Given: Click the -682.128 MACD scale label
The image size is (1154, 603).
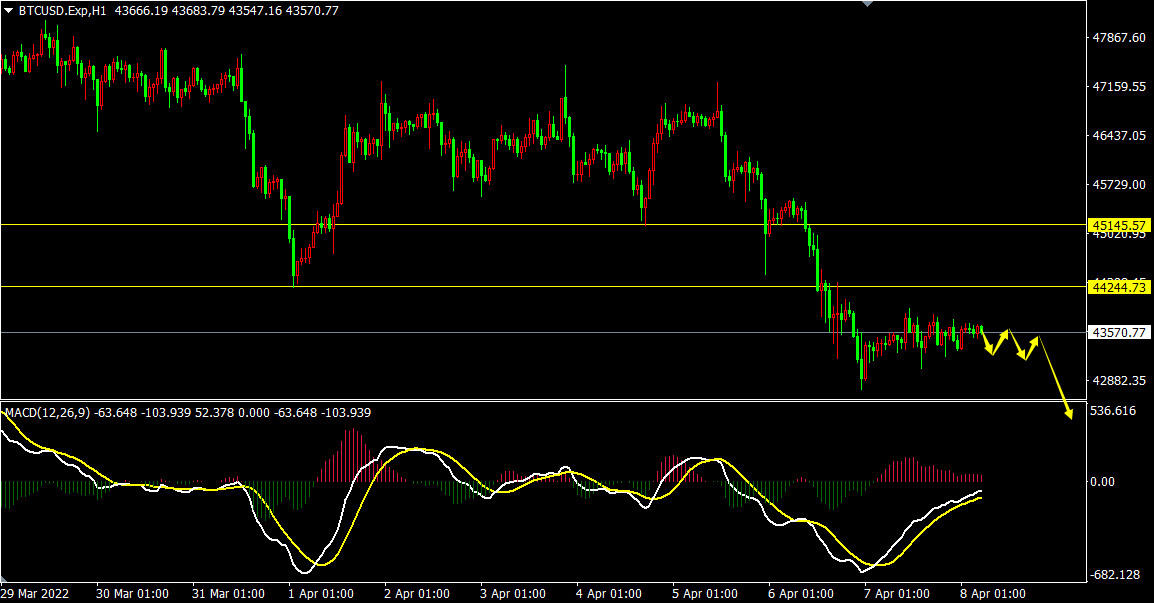Looking at the screenshot, I should click(x=1116, y=575).
